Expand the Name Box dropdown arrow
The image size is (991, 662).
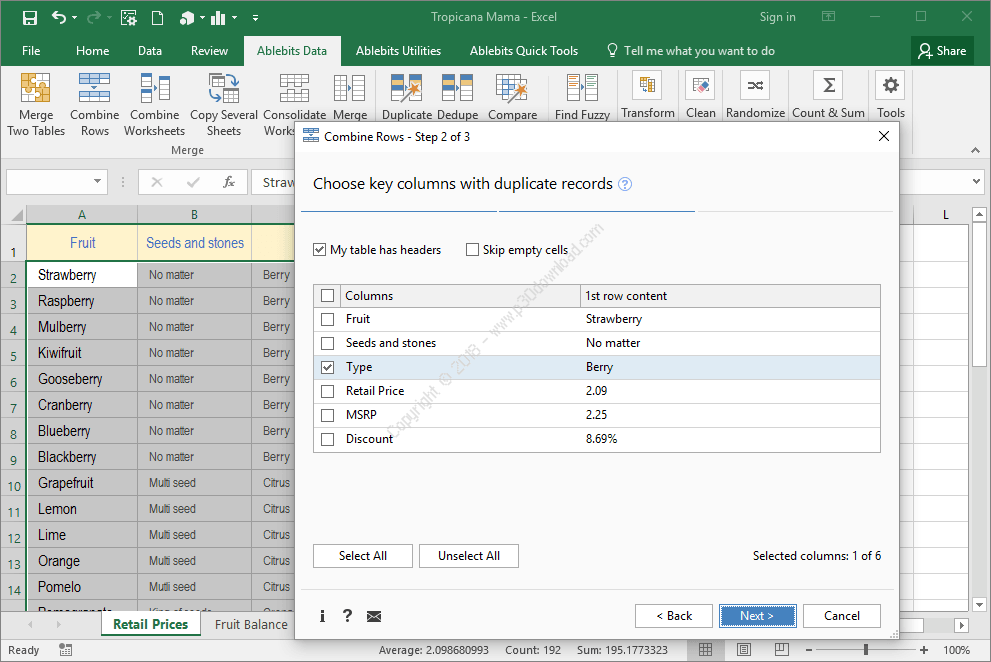[98, 182]
